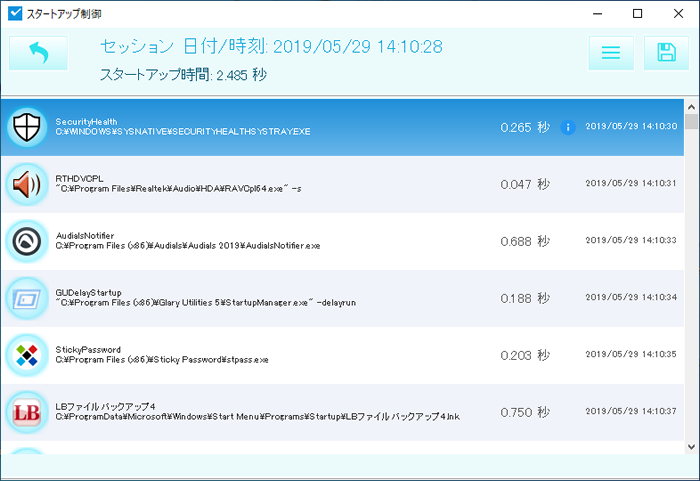
Task: Click the AudialsNotifier.exe path text
Action: (188, 246)
